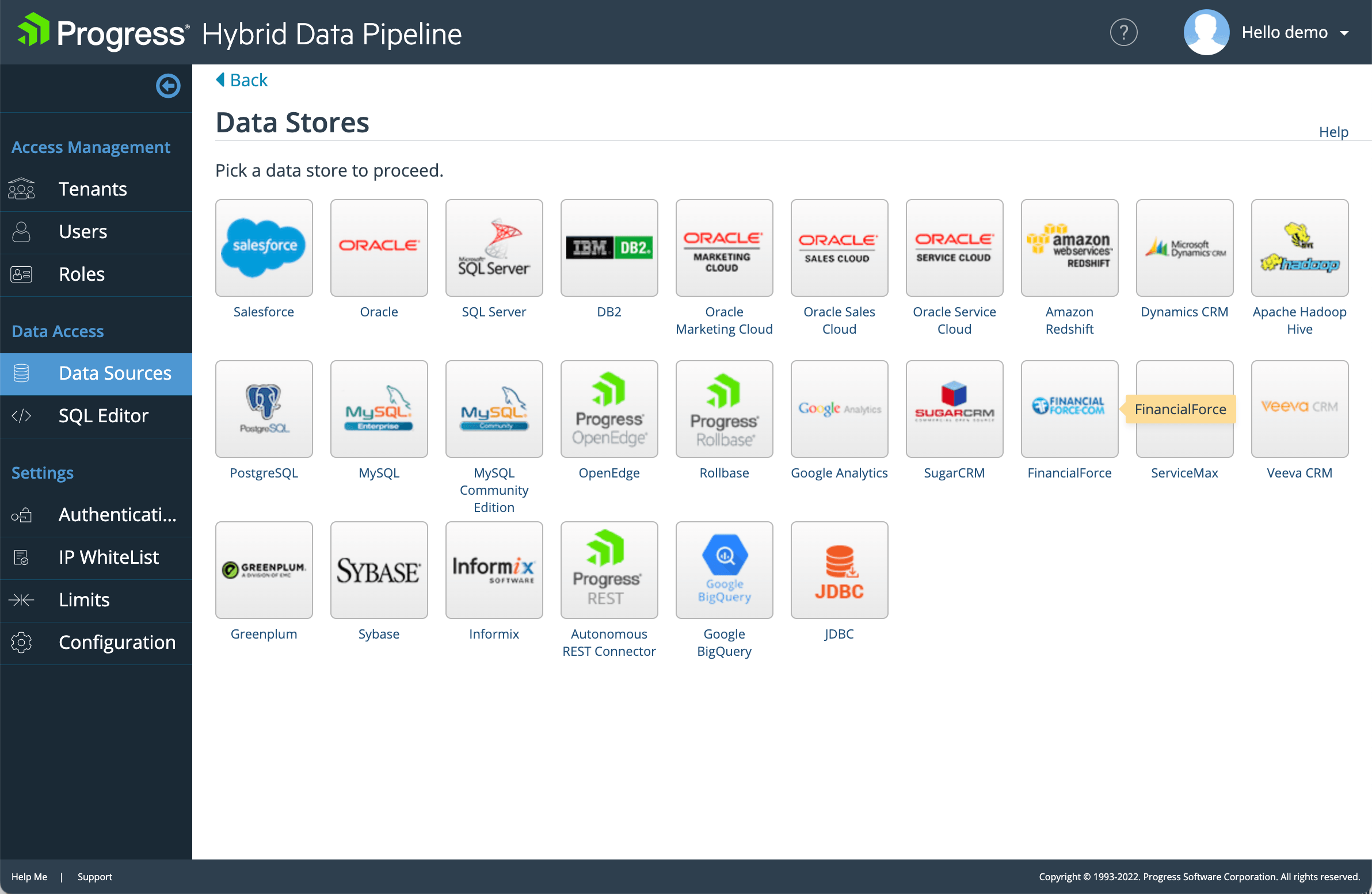Open the help question mark in the header

(x=1123, y=32)
